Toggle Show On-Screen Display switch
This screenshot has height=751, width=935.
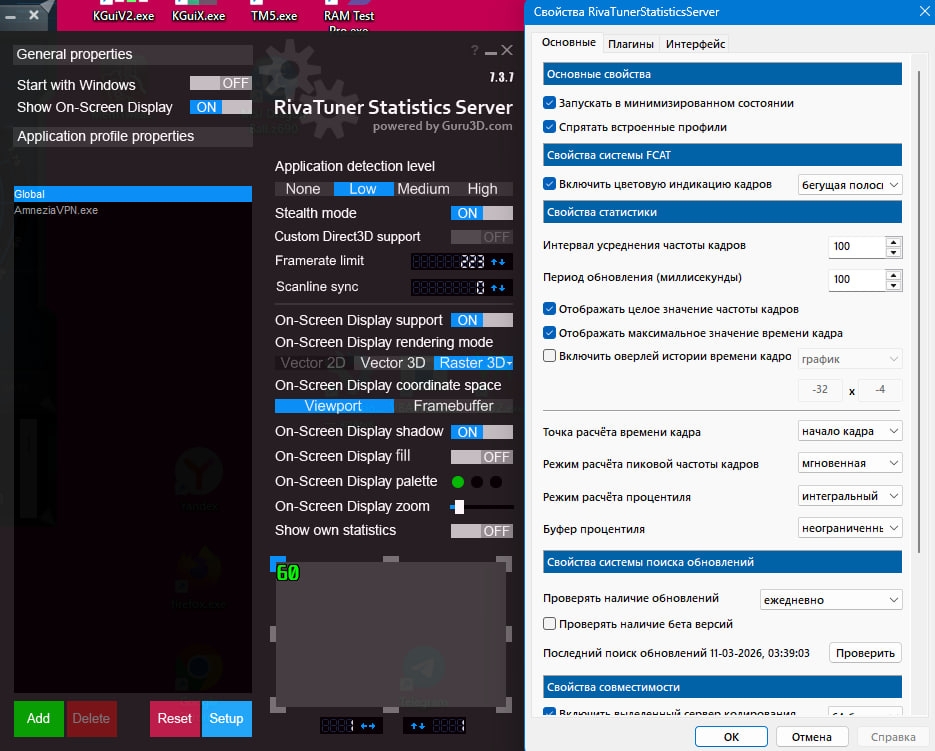(221, 107)
